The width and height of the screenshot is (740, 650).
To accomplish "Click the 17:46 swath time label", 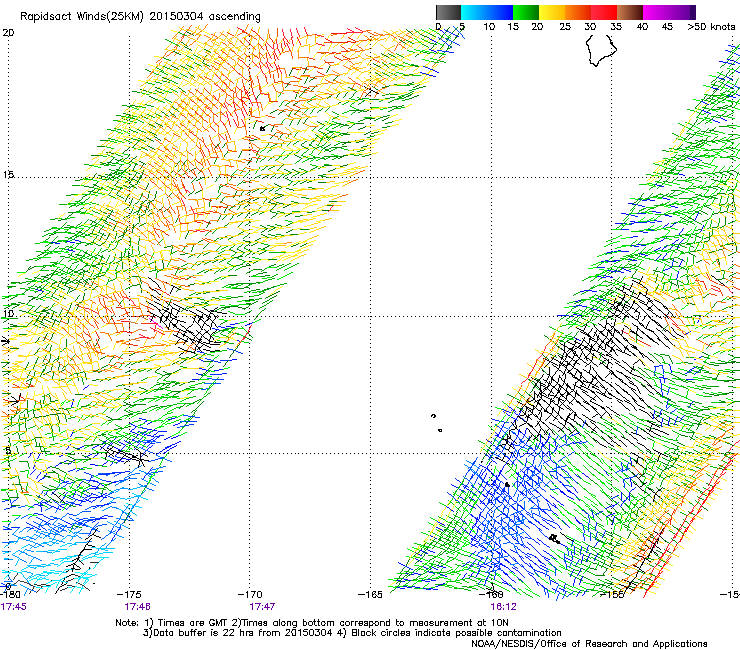I will coord(137,606).
